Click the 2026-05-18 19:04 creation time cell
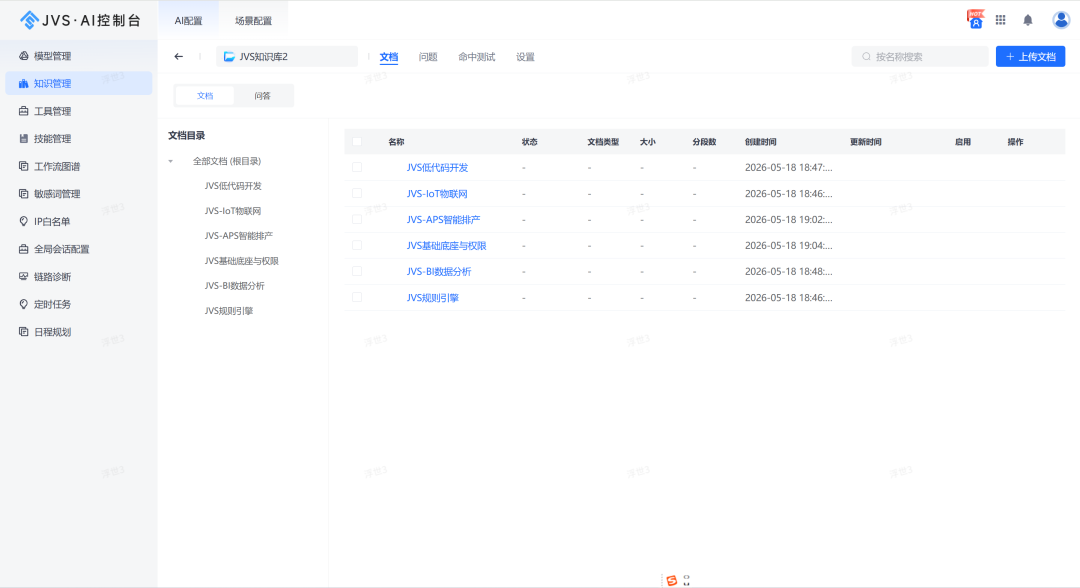 789,245
